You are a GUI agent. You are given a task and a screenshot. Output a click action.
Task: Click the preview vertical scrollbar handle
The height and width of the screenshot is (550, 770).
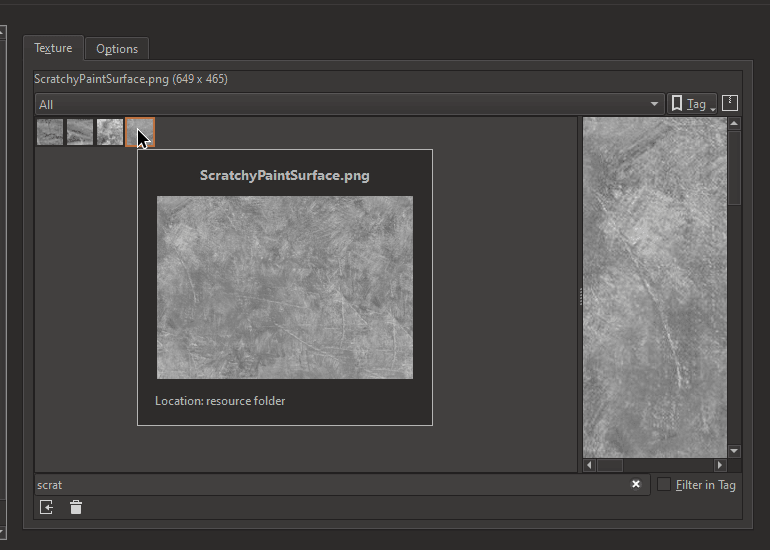pyautogui.click(x=734, y=168)
